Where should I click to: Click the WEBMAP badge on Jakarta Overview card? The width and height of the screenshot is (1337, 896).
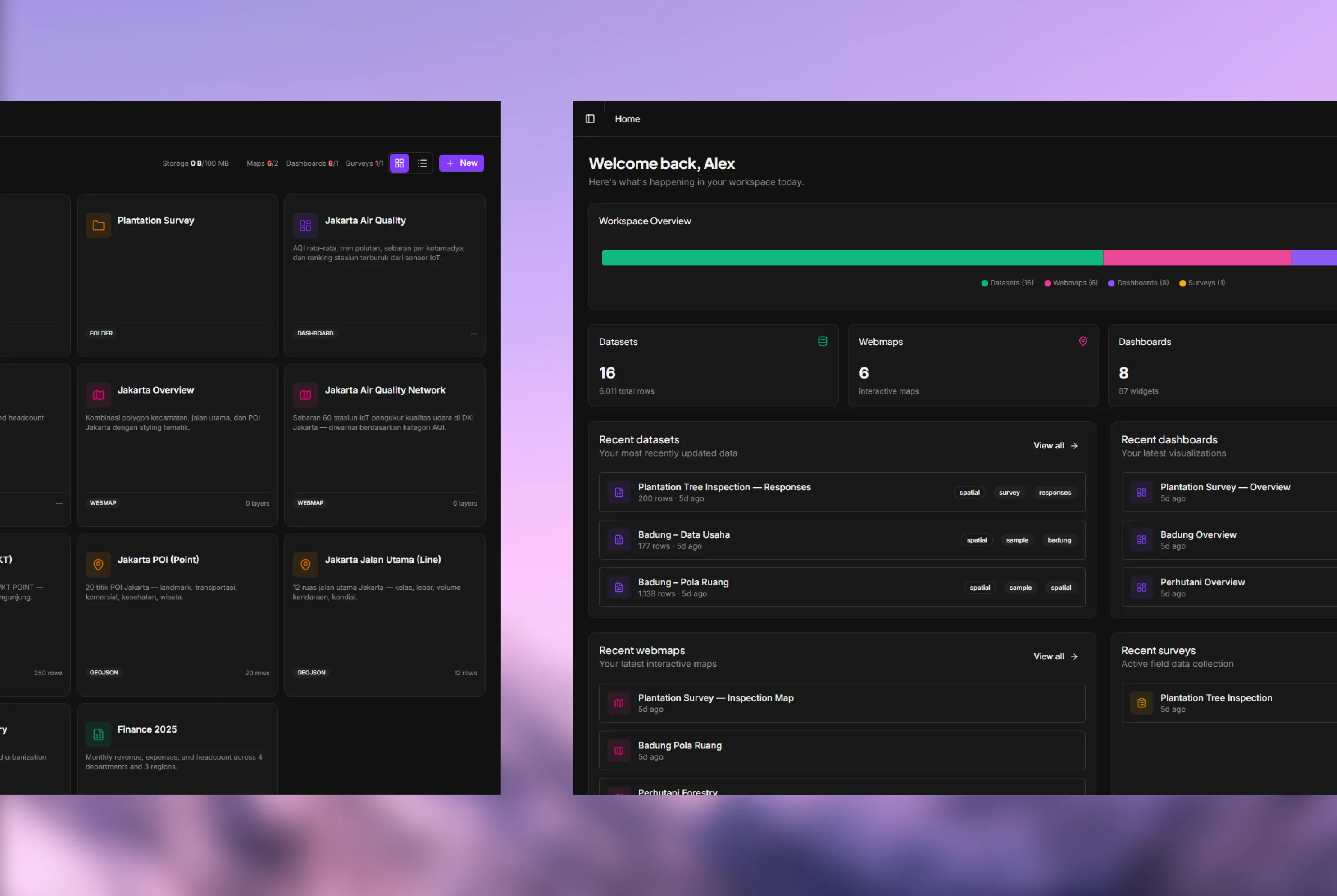point(103,503)
